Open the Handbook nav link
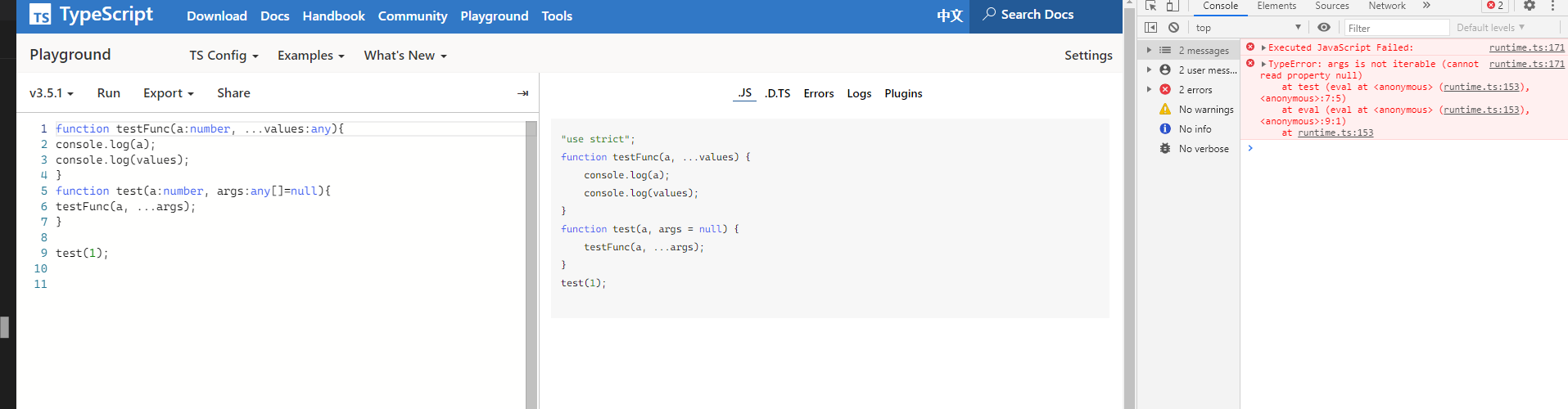The width and height of the screenshot is (1568, 409). pyautogui.click(x=334, y=16)
